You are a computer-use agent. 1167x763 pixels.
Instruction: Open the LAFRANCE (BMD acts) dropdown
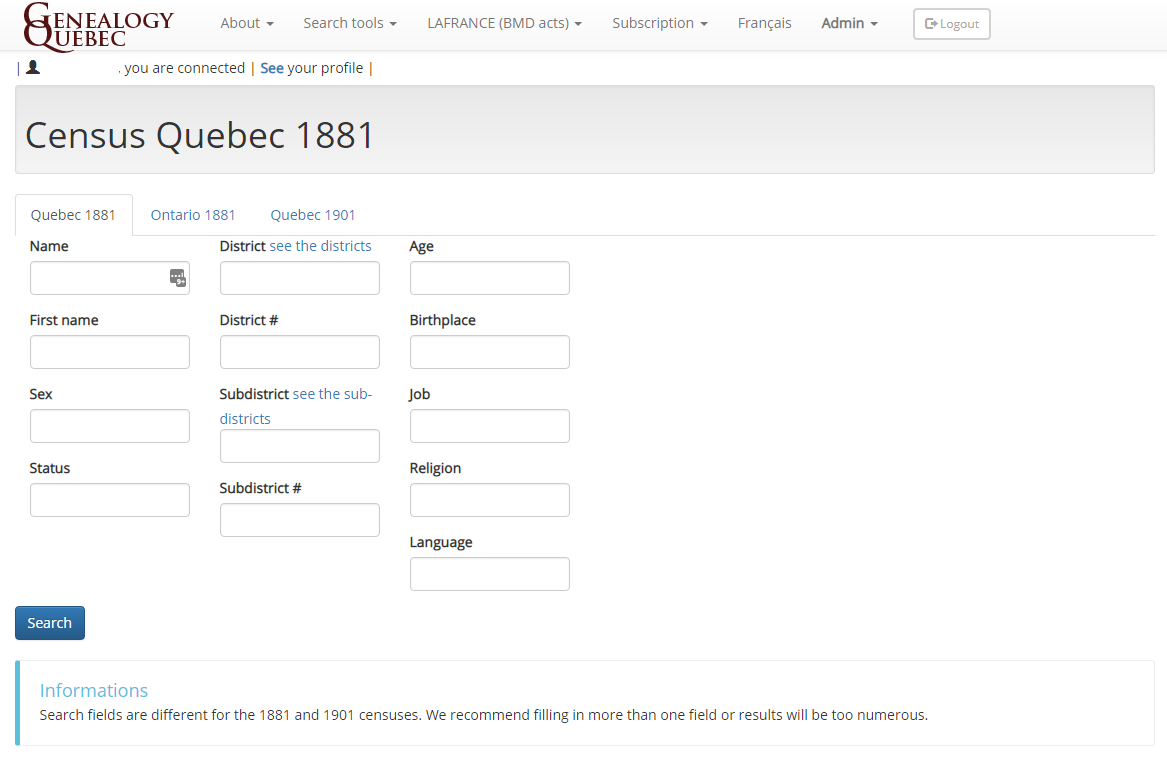click(x=504, y=23)
